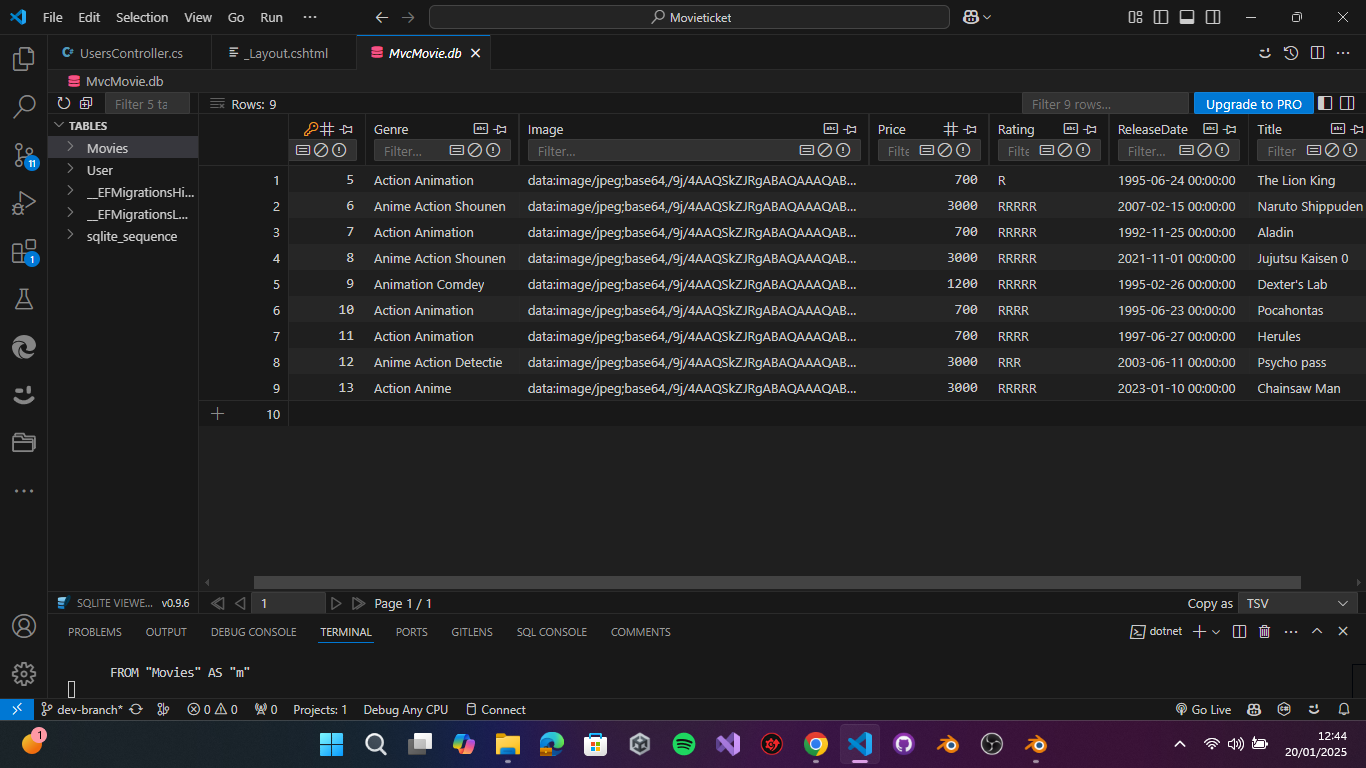Switch to the _Layout.cshtml tab

click(x=284, y=53)
